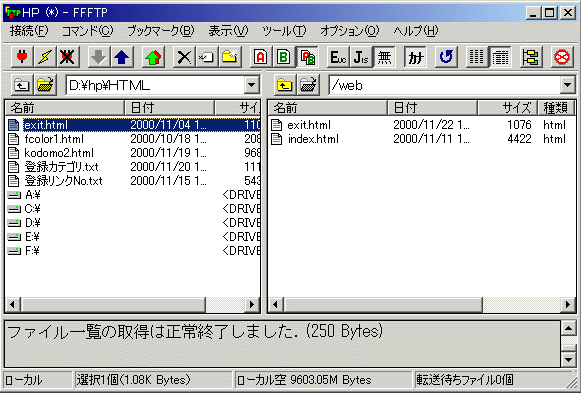Open the ブックマーク(B) menu
This screenshot has height=393, width=581.
(161, 31)
